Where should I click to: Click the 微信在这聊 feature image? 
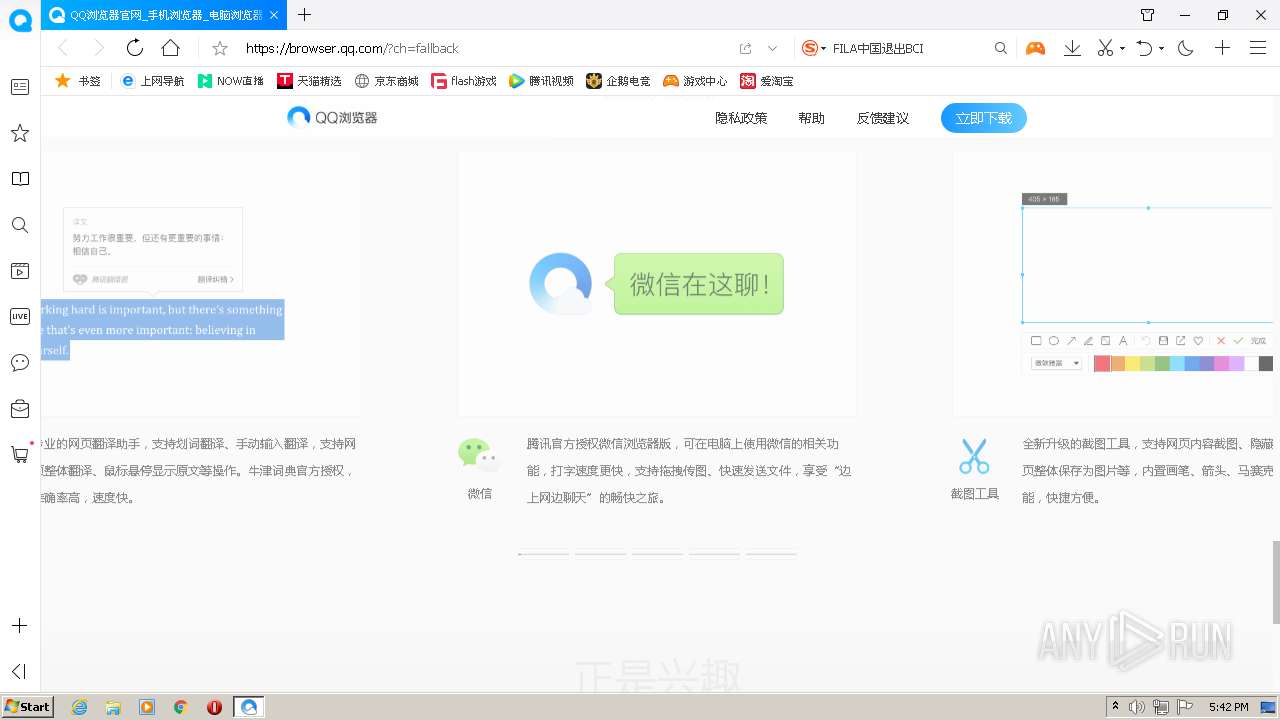(656, 284)
